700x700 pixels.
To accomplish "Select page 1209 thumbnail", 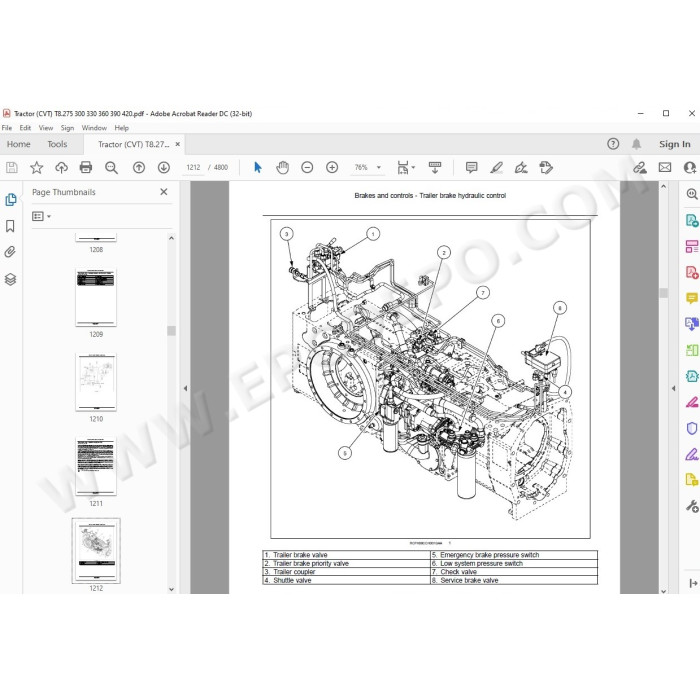I will coord(96,297).
